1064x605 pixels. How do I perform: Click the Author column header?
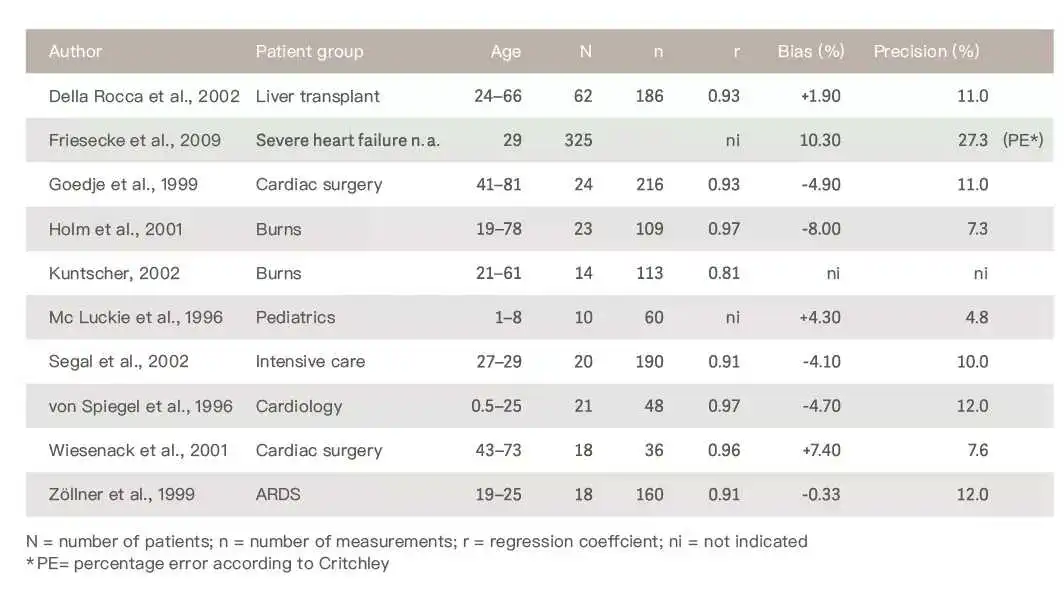[76, 51]
